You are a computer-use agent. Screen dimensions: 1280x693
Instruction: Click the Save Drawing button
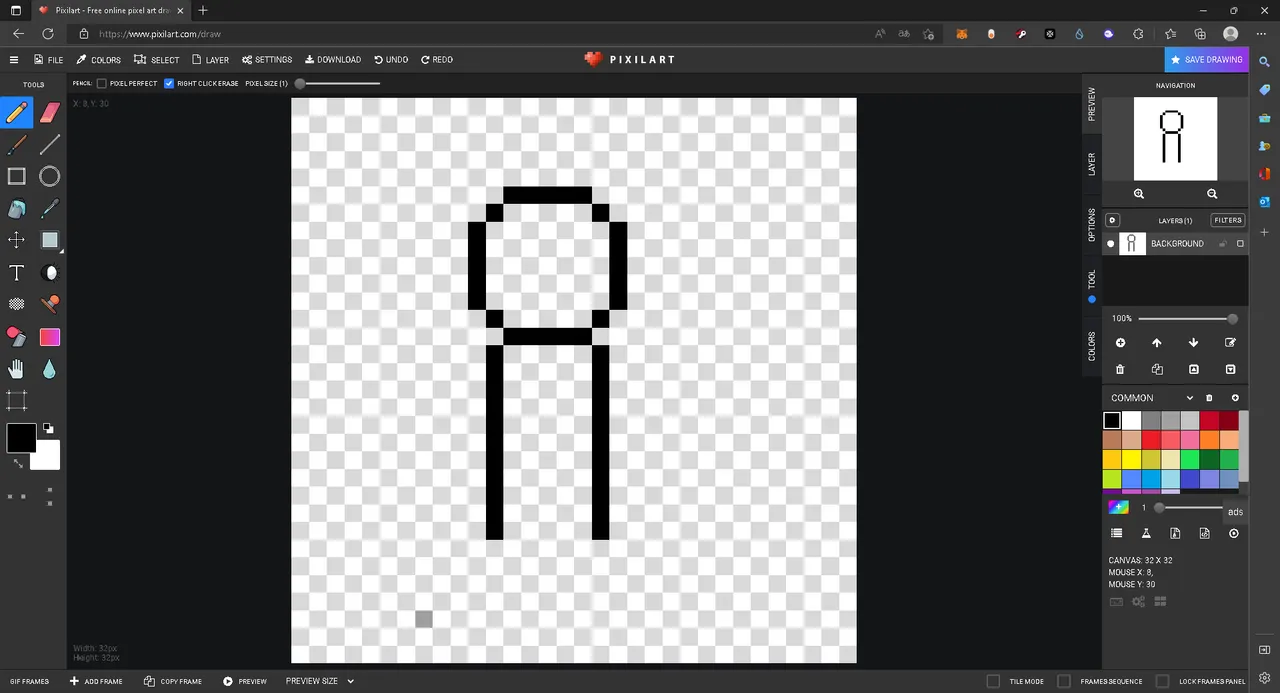pyautogui.click(x=1206, y=60)
